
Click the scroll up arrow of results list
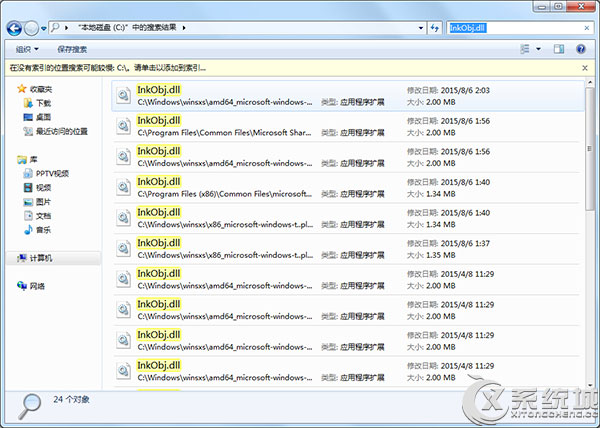click(590, 82)
